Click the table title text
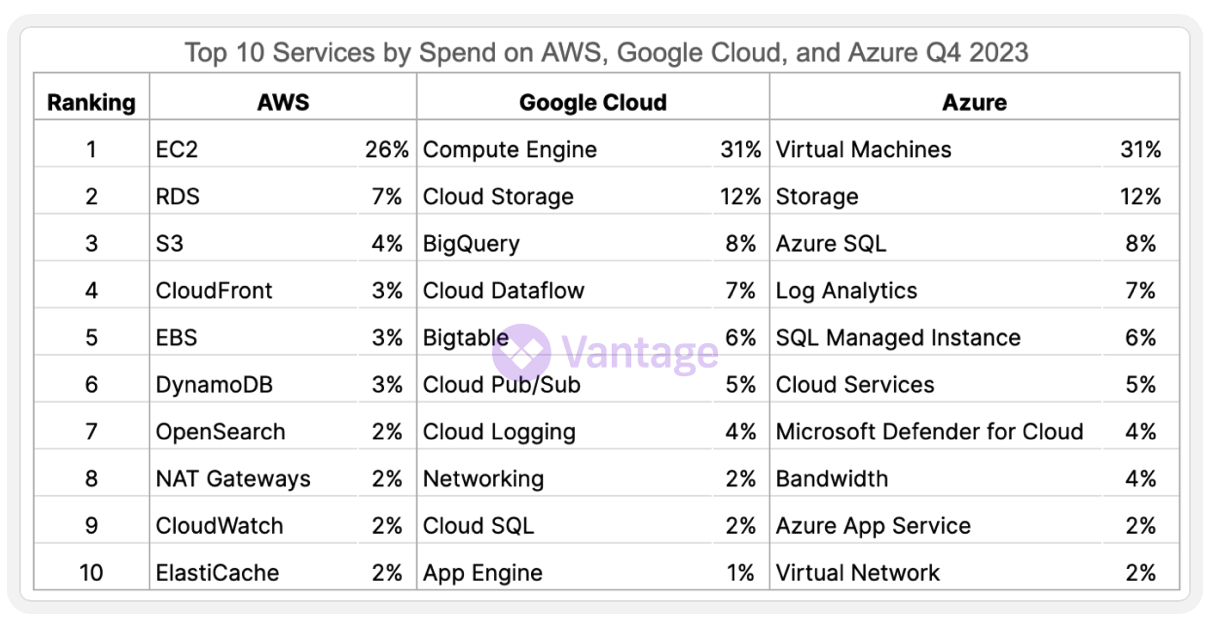The width and height of the screenshot is (1210, 632). click(606, 52)
